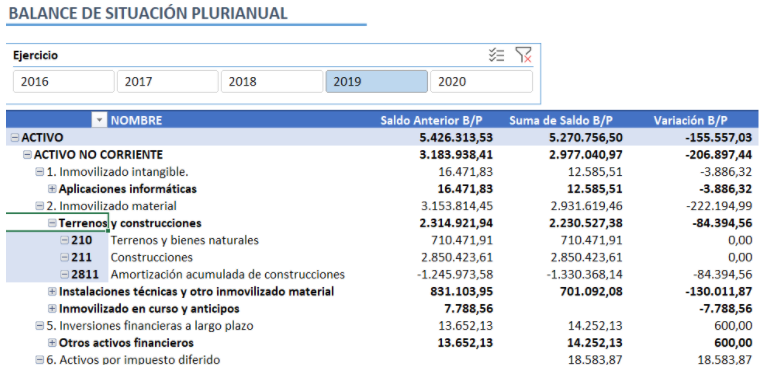
Task: Expand Inmovilizado en curso y anticipos
Action: pyautogui.click(x=52, y=309)
